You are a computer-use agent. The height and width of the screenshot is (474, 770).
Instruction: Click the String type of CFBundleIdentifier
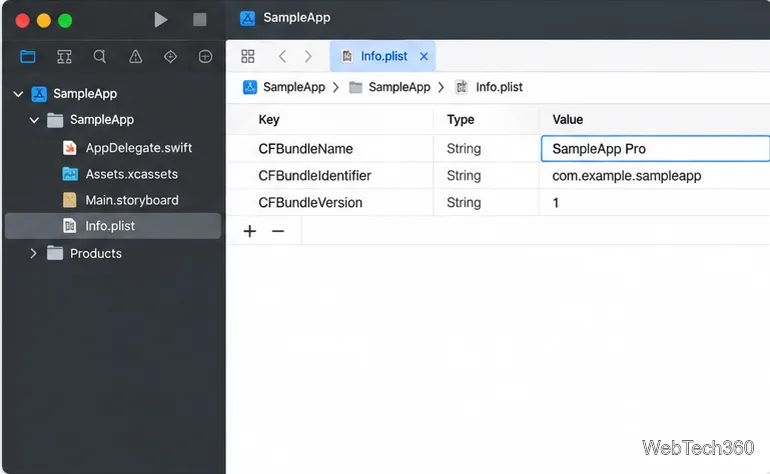tap(464, 175)
